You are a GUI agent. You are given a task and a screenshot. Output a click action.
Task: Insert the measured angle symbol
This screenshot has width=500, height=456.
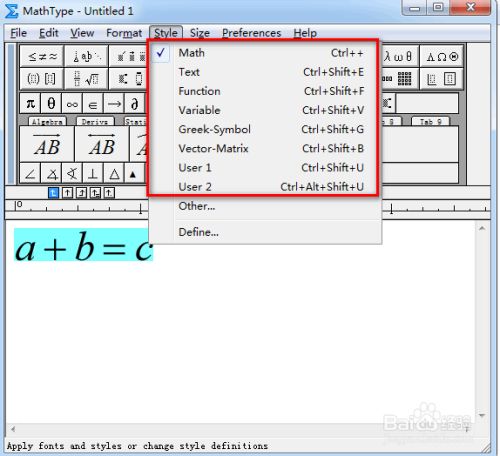[51, 173]
